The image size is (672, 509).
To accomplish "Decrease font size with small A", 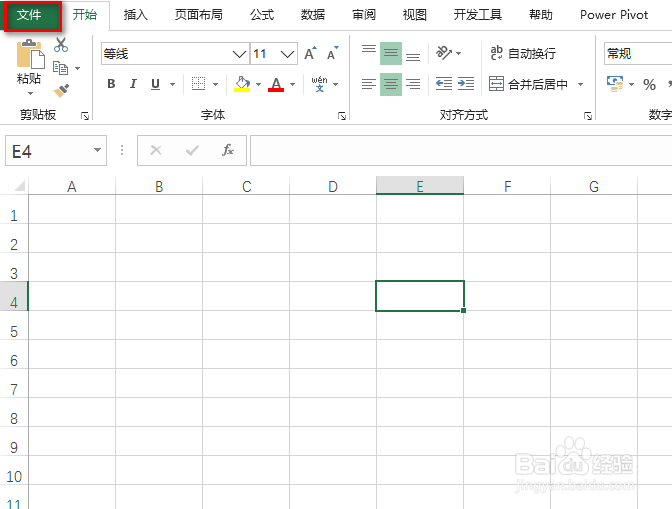I will [333, 54].
